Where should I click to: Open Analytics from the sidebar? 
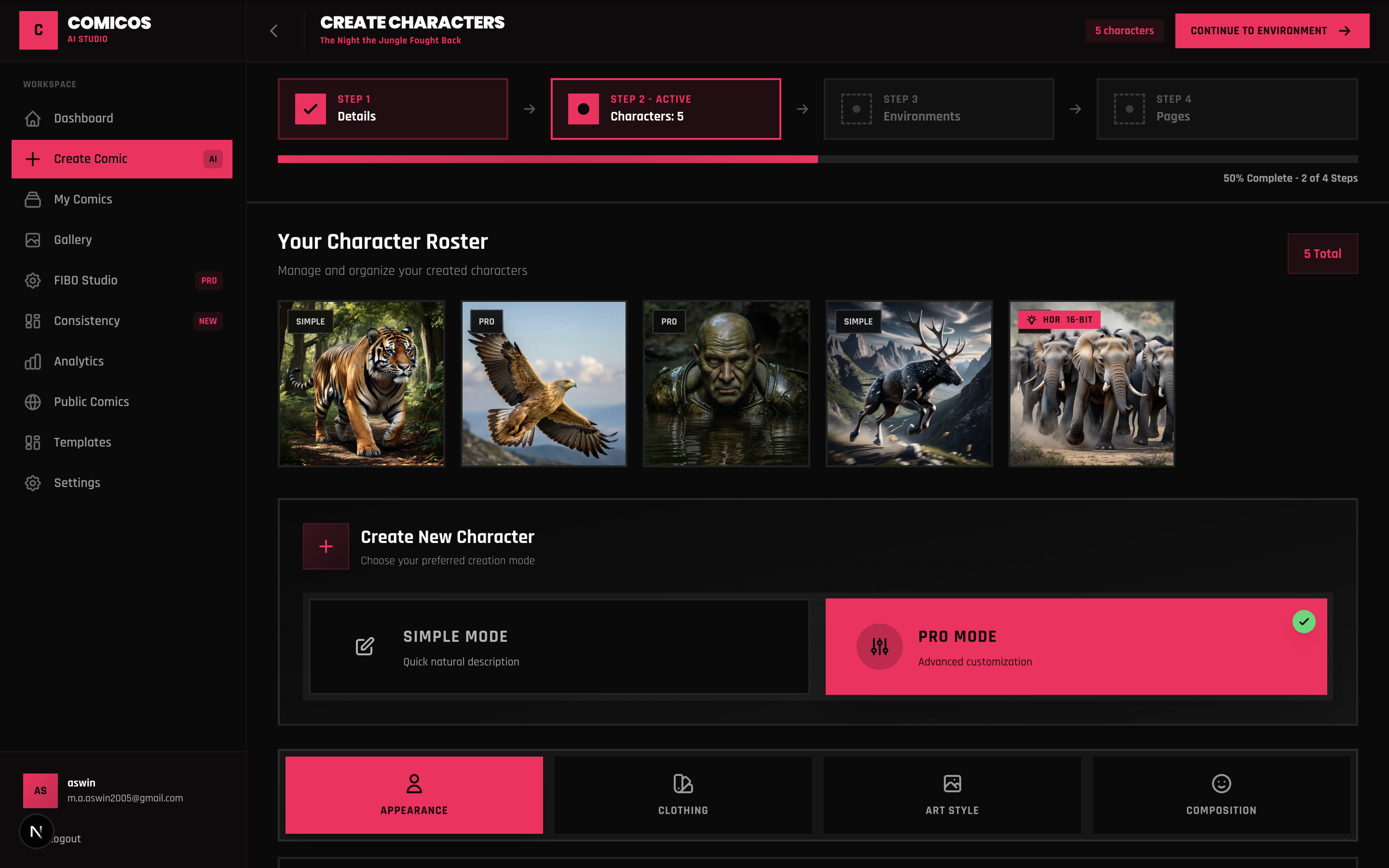tap(79, 362)
